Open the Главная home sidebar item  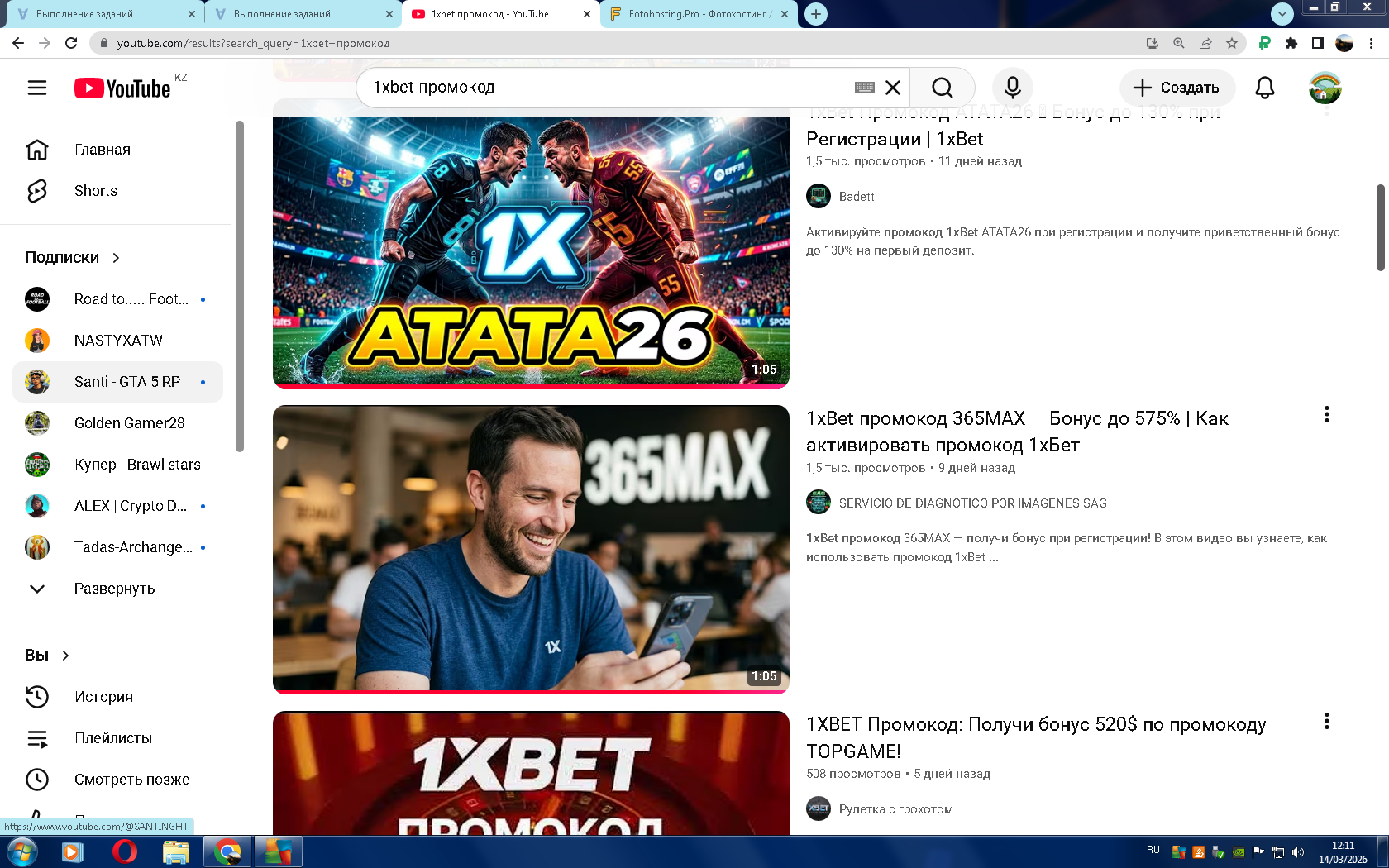tap(117, 150)
